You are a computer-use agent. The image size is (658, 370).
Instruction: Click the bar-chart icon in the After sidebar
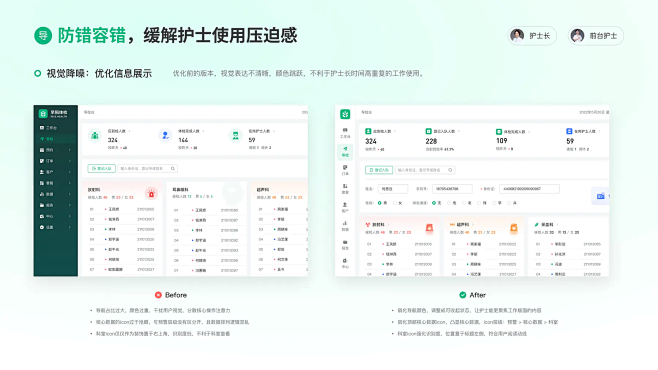(x=345, y=223)
